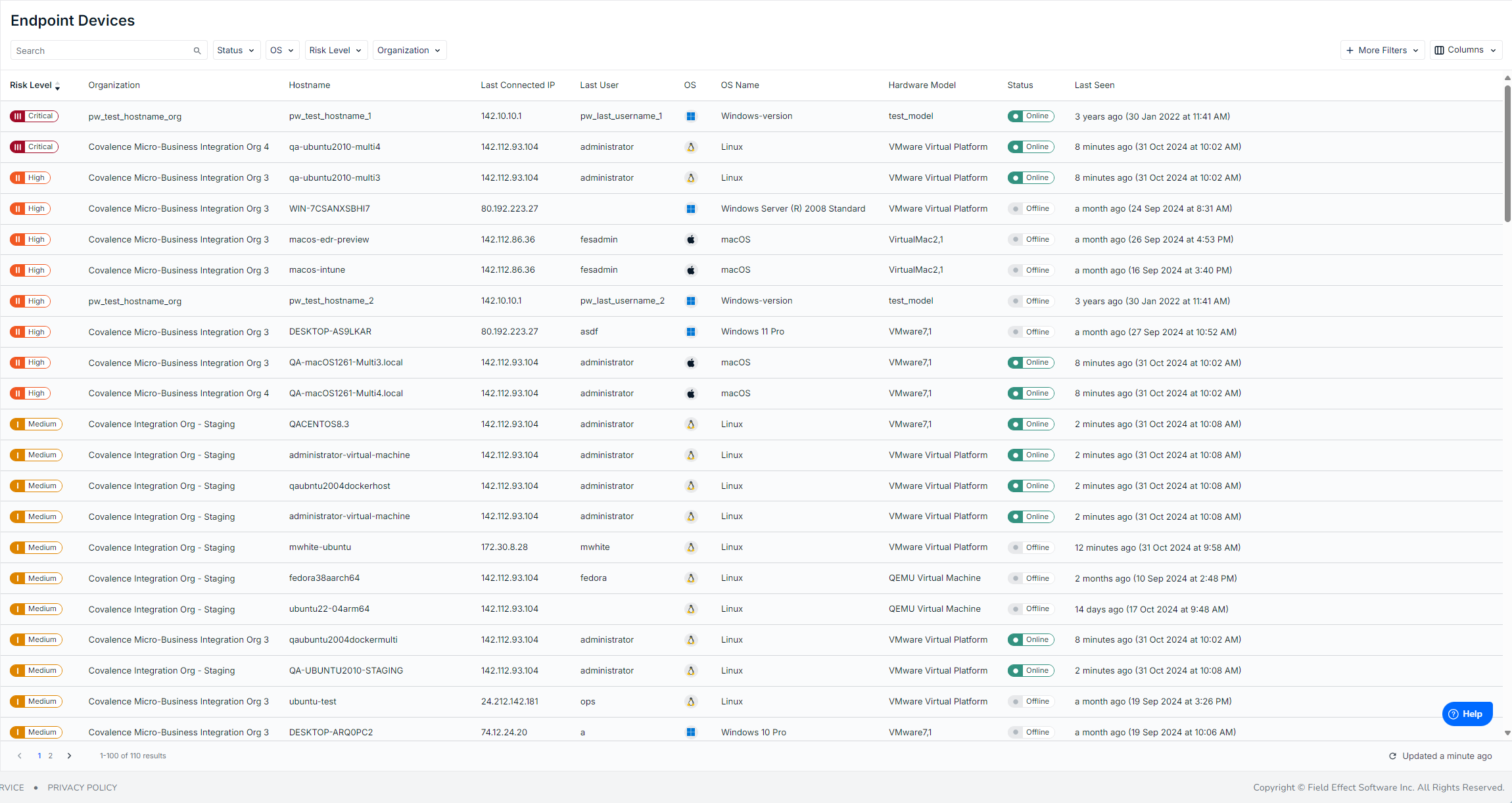Sort by Risk Level column header
This screenshot has width=1512, height=803.
(x=31, y=85)
